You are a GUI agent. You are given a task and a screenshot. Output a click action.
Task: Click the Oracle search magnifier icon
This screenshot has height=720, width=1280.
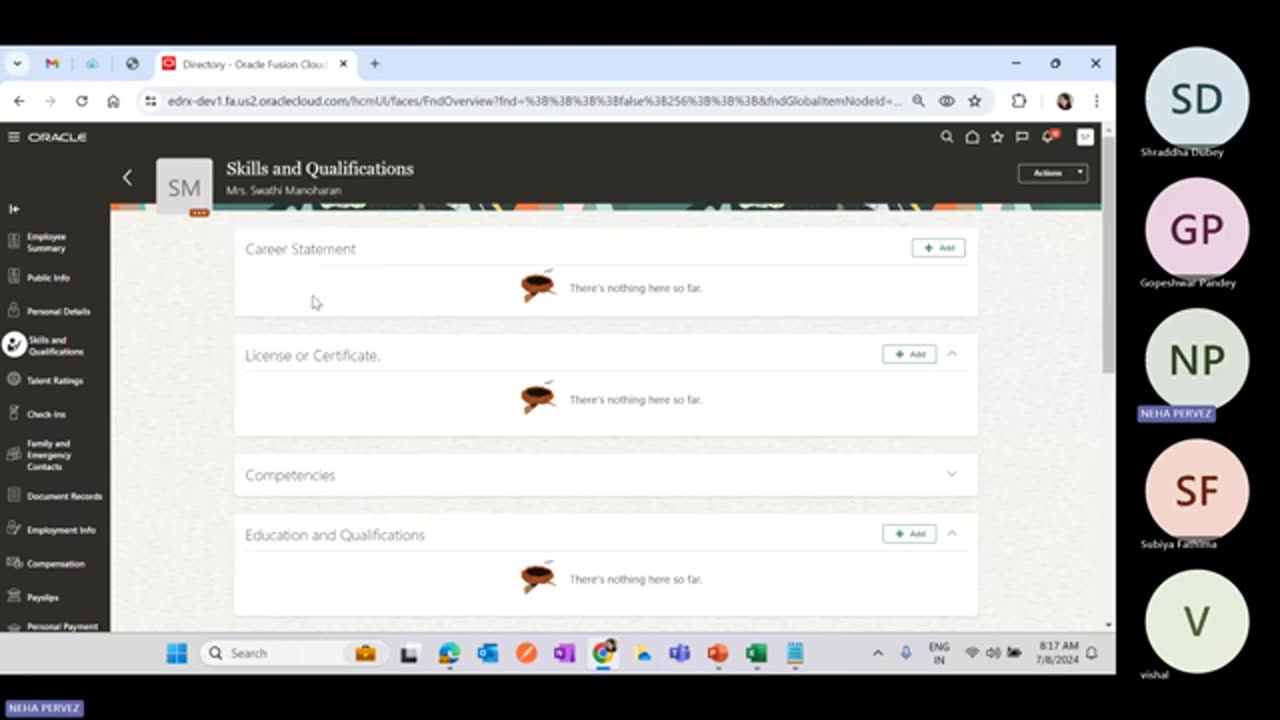point(947,137)
